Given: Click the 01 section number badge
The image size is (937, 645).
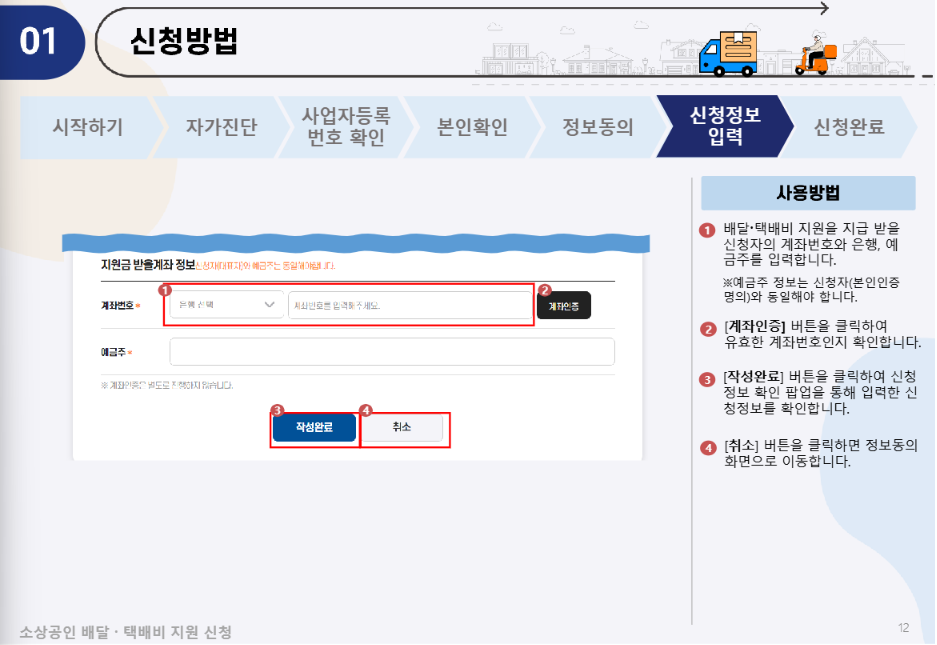Looking at the screenshot, I should 42,42.
